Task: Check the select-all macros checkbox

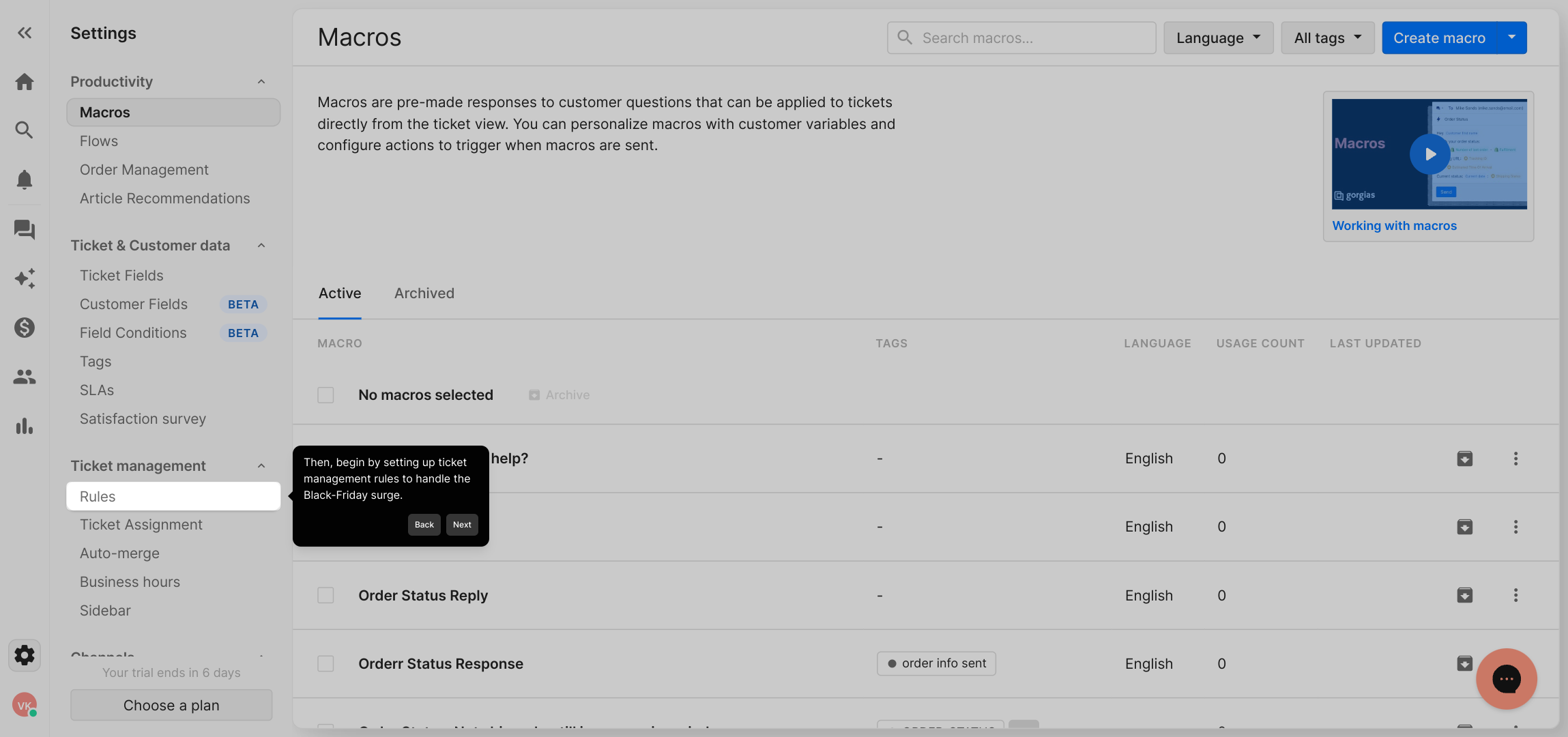Action: [325, 395]
